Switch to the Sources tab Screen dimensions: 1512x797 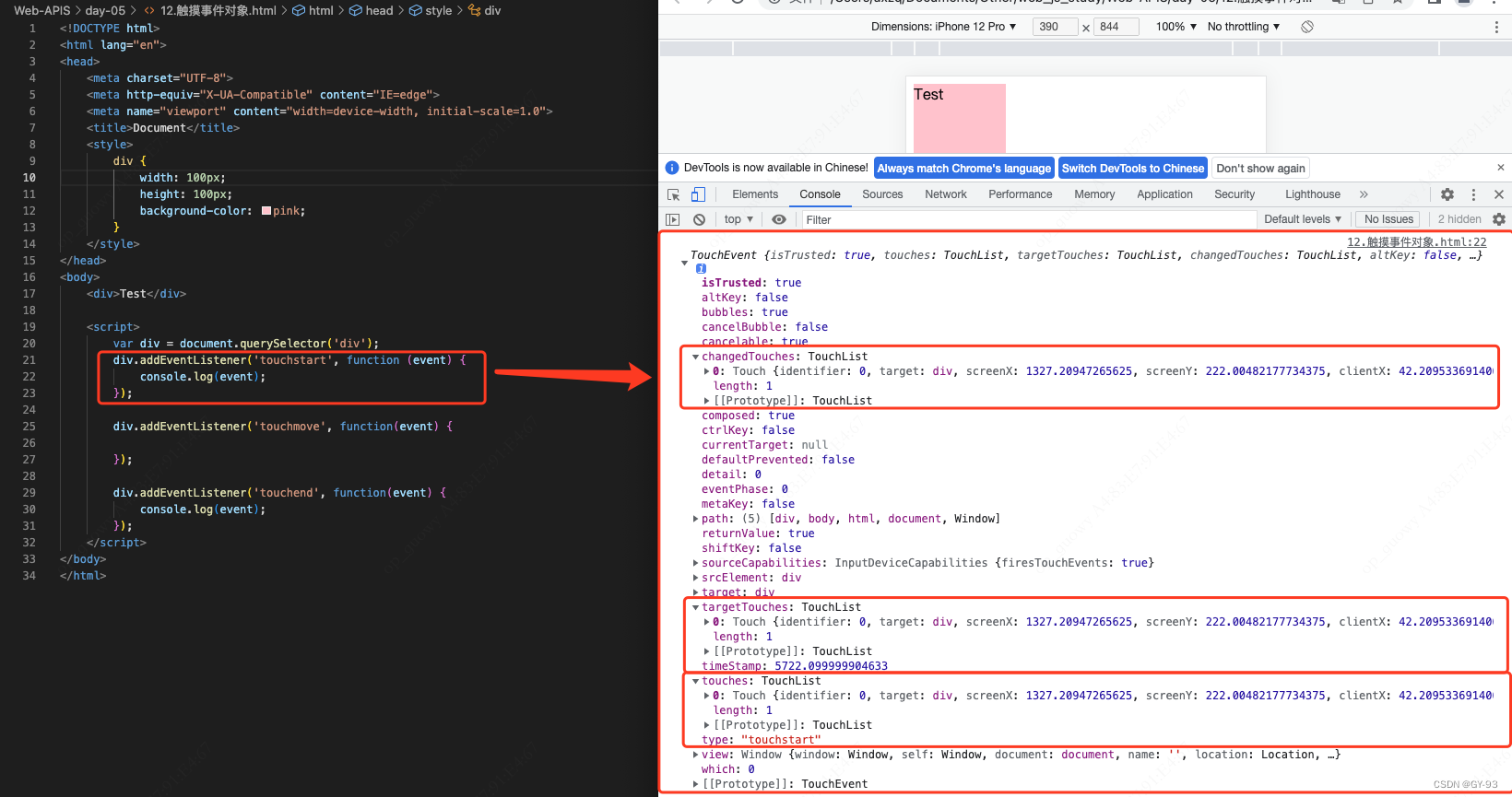[x=882, y=194]
